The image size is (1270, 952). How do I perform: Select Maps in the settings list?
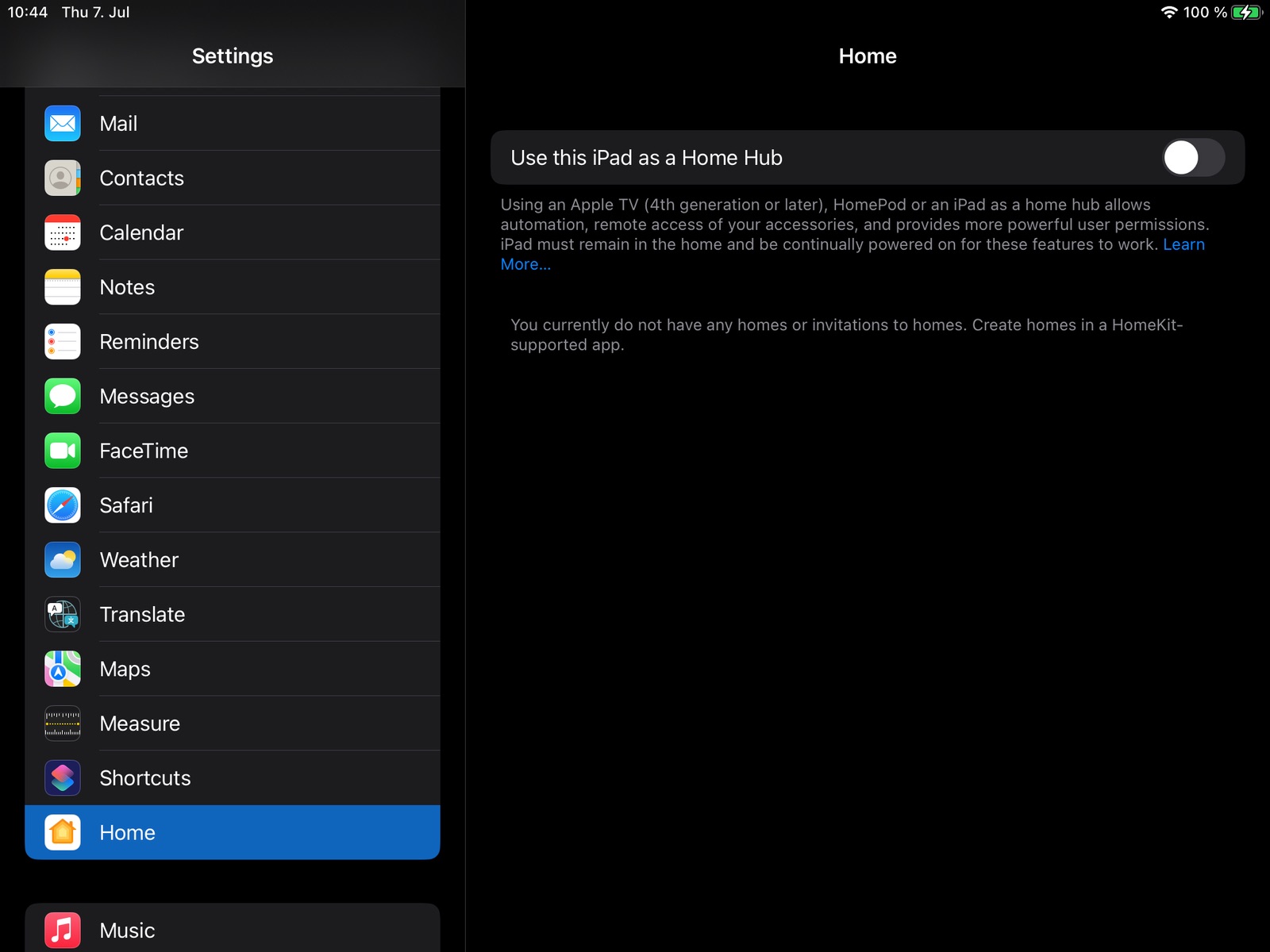[233, 669]
